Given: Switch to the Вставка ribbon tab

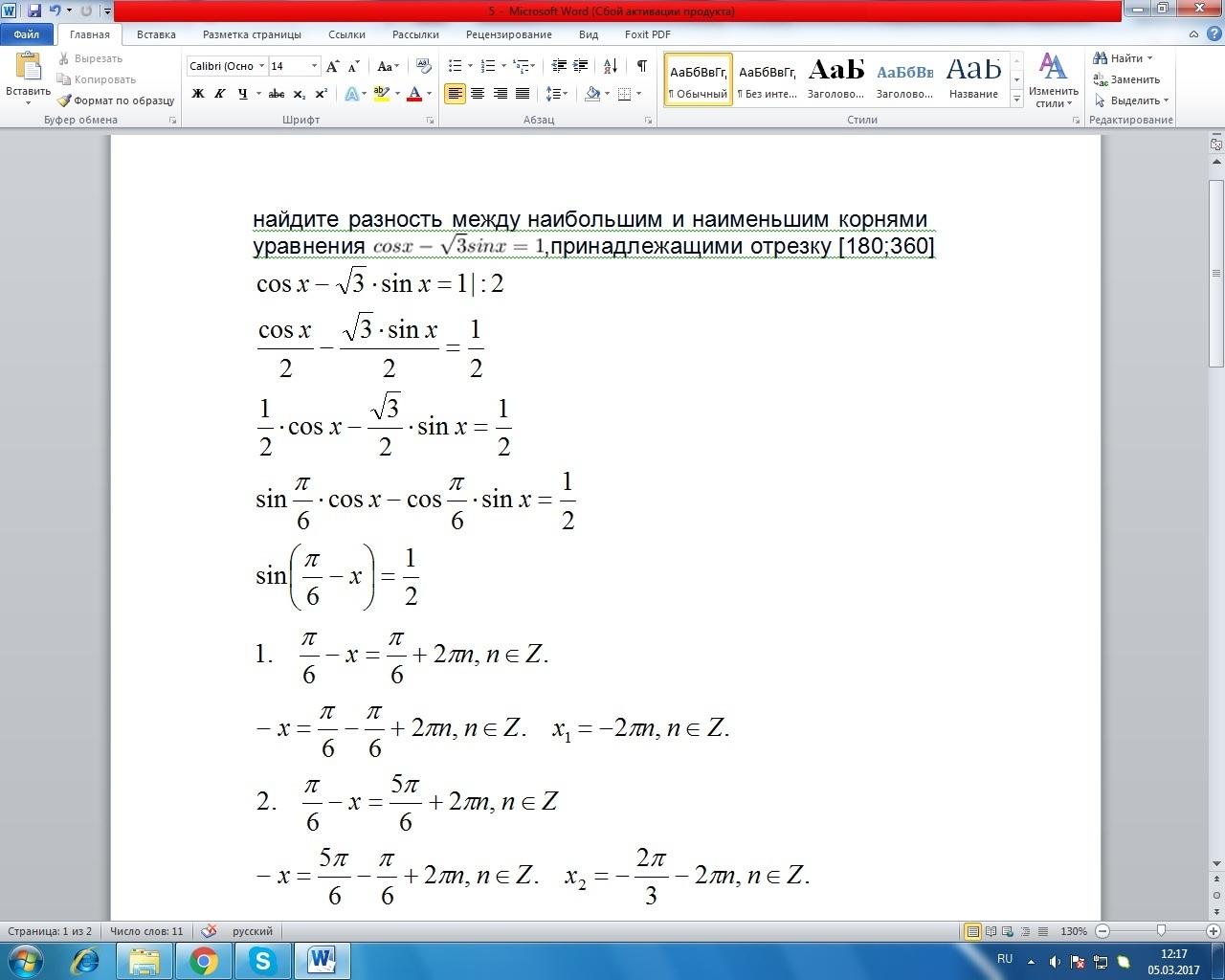Looking at the screenshot, I should click(x=156, y=34).
